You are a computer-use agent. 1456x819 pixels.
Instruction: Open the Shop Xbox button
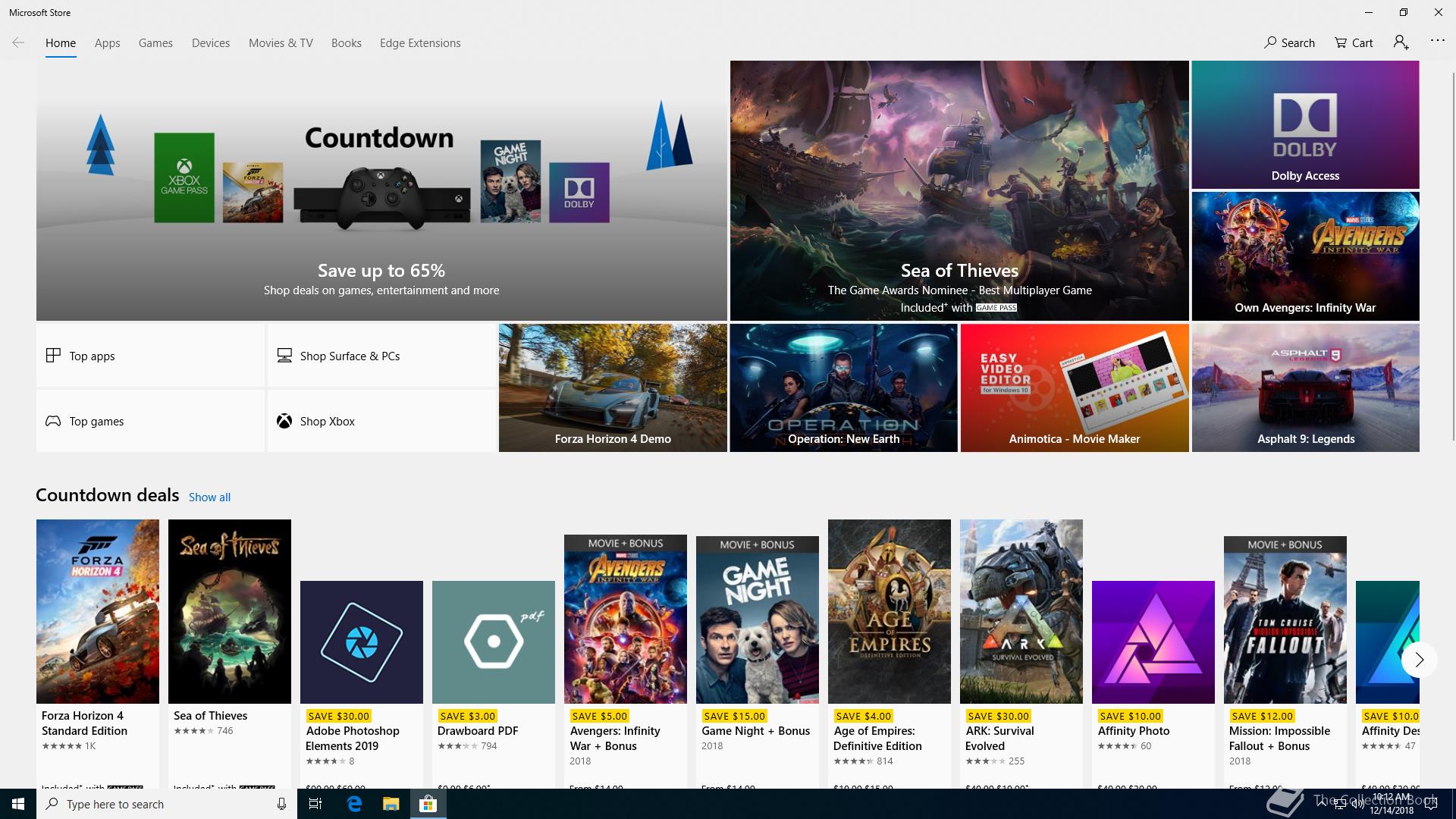click(381, 421)
